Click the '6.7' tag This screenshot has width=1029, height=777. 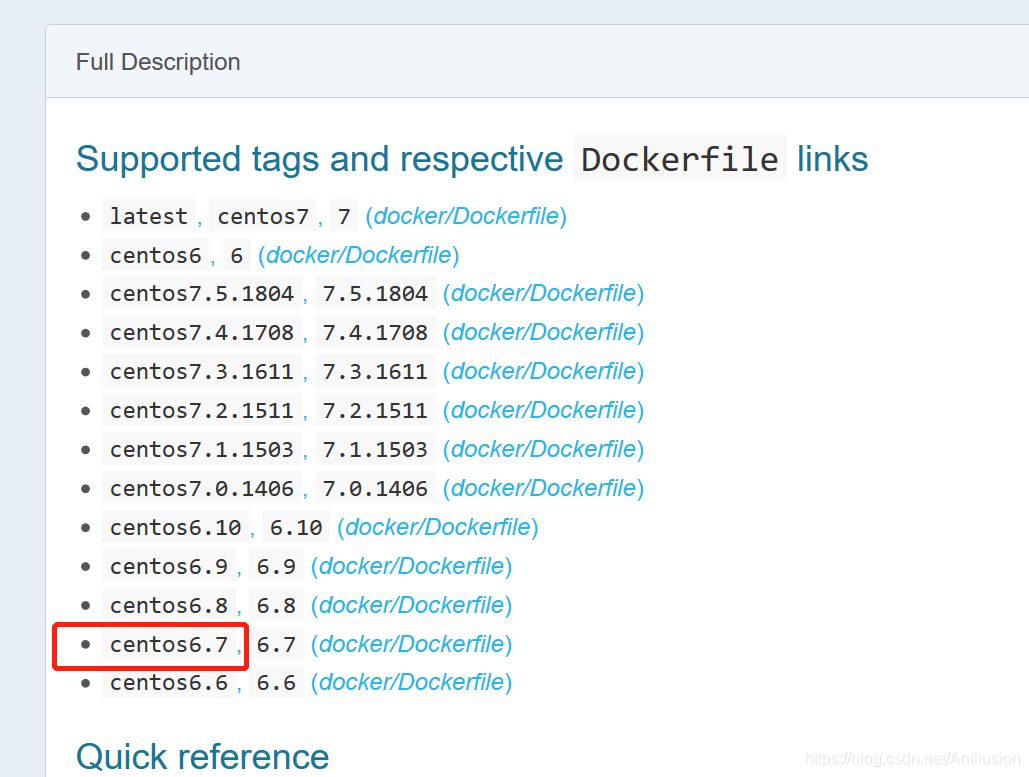(x=276, y=644)
